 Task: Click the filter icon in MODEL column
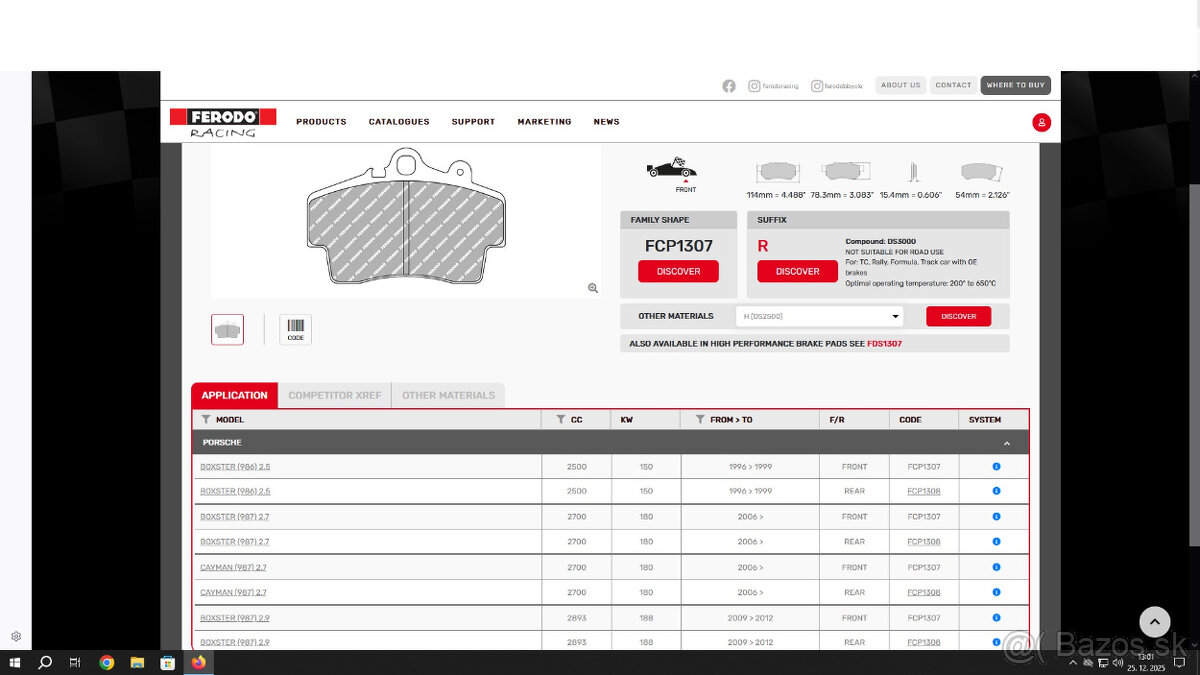point(206,420)
